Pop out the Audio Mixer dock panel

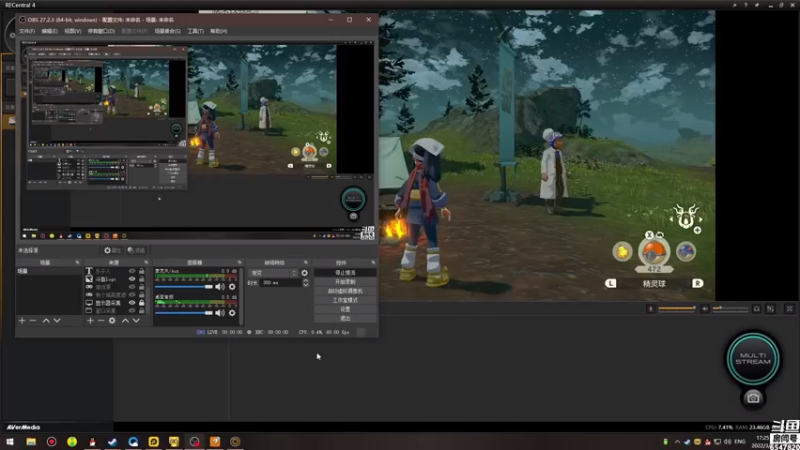pyautogui.click(x=239, y=262)
